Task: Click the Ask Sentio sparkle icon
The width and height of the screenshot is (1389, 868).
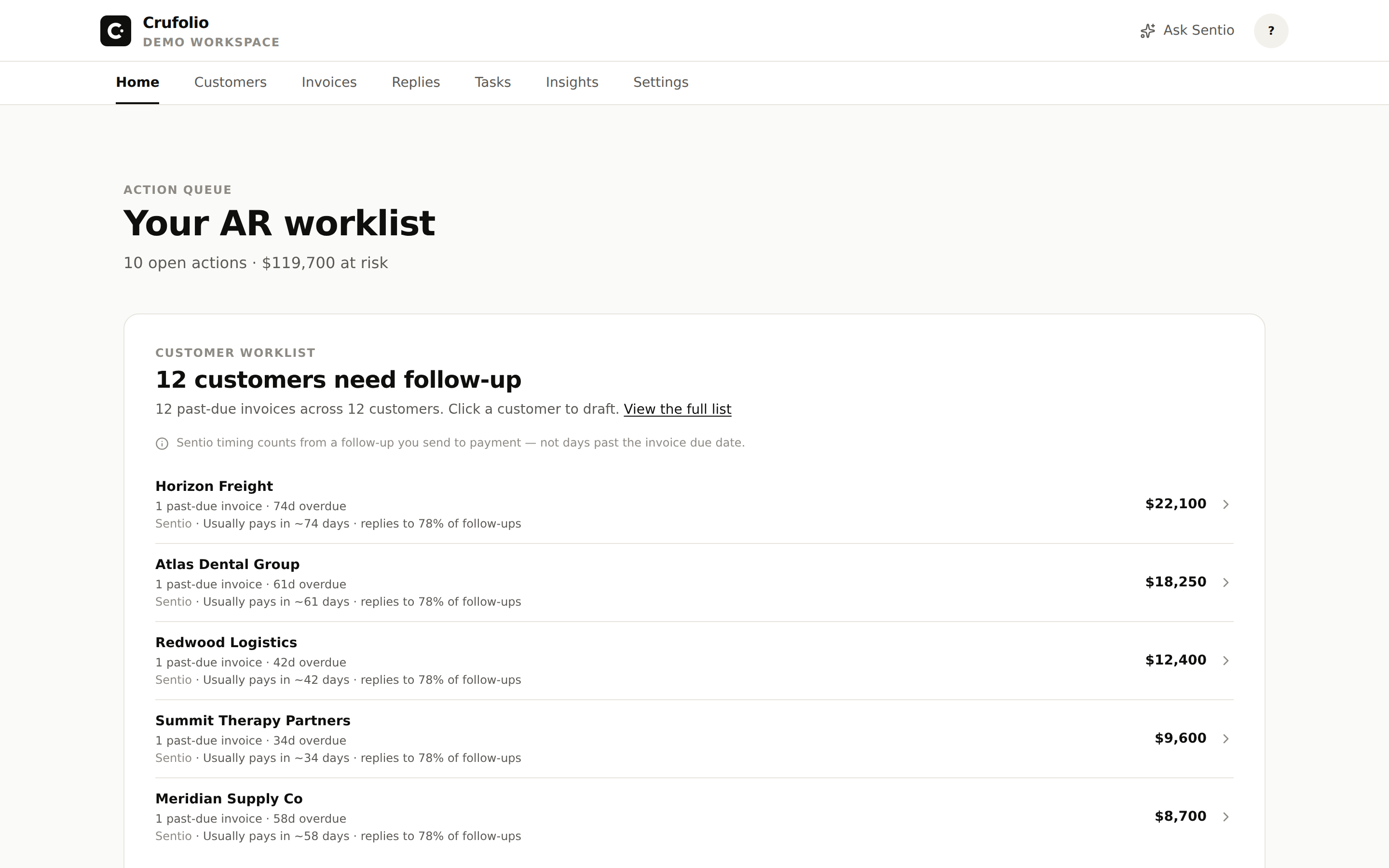Action: point(1147,31)
